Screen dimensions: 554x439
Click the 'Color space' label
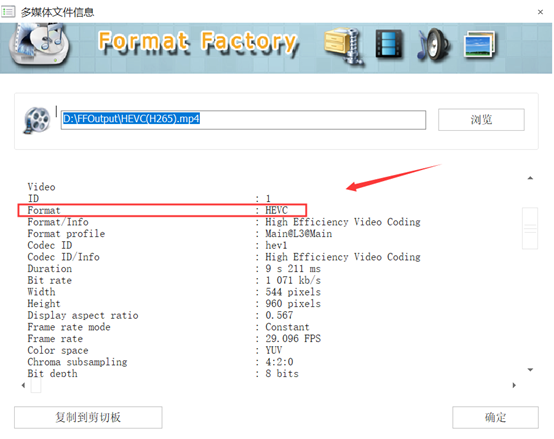coord(58,350)
